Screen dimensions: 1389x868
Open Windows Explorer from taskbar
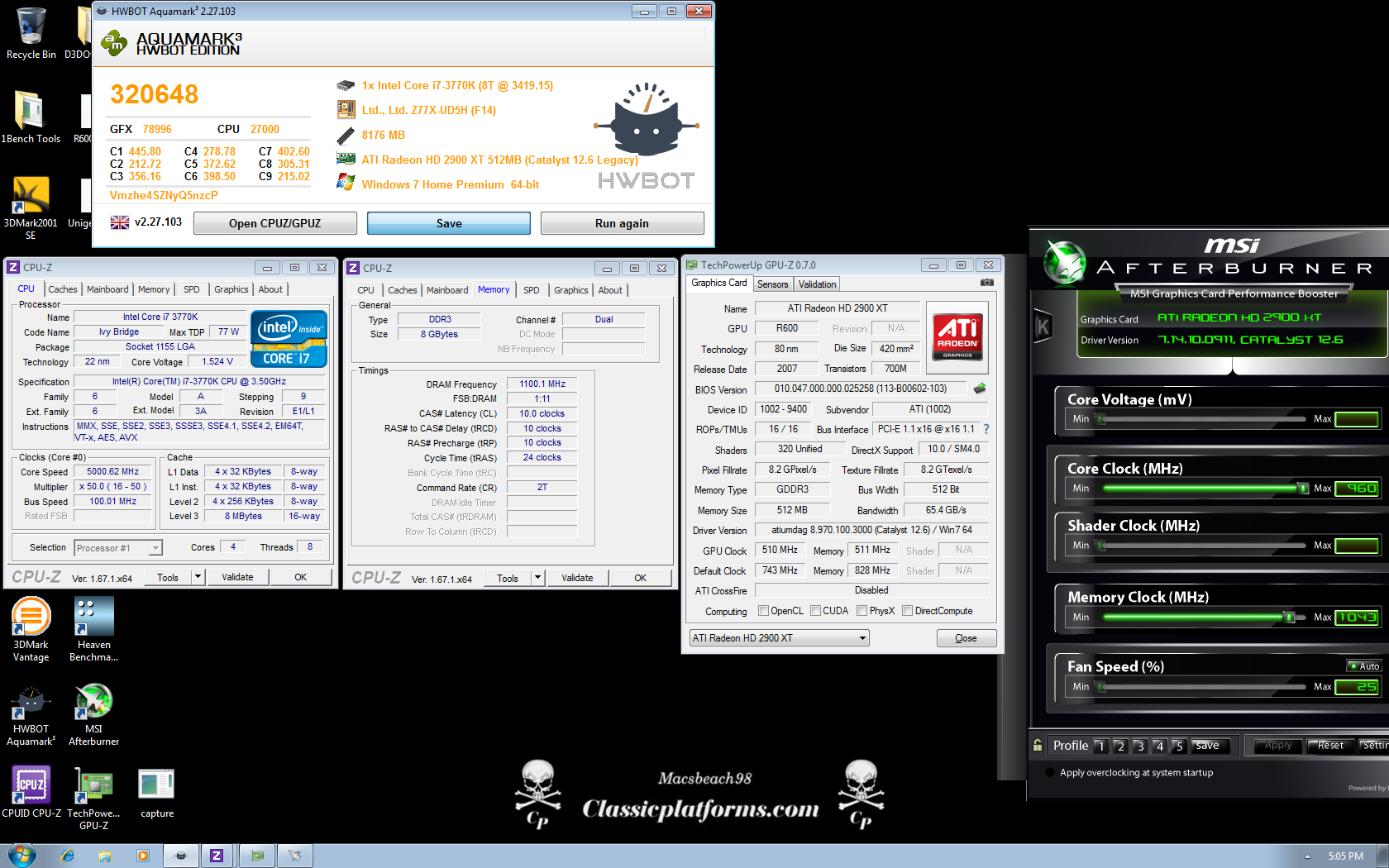(x=105, y=856)
